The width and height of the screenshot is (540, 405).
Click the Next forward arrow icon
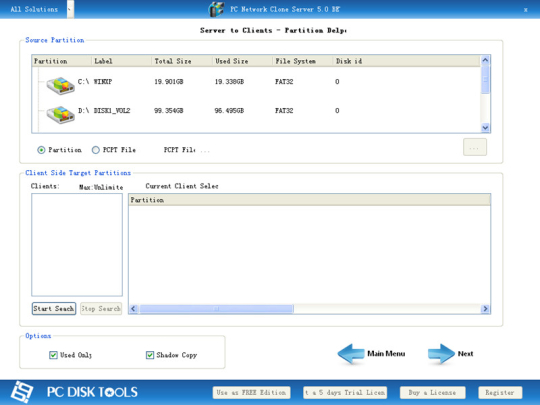click(x=441, y=354)
